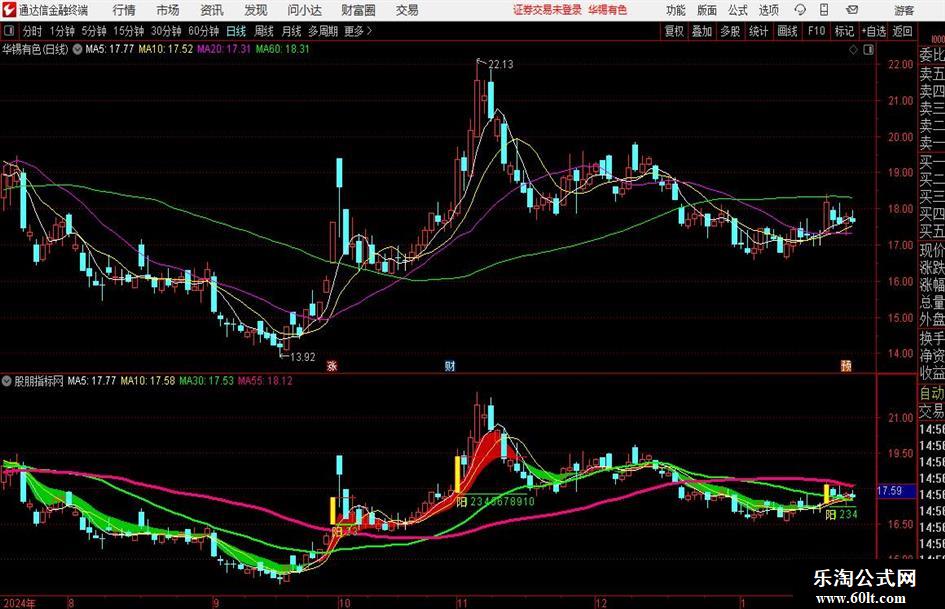
Task: Click the MA55: 18.12 label in lower panel
Action: 265,381
